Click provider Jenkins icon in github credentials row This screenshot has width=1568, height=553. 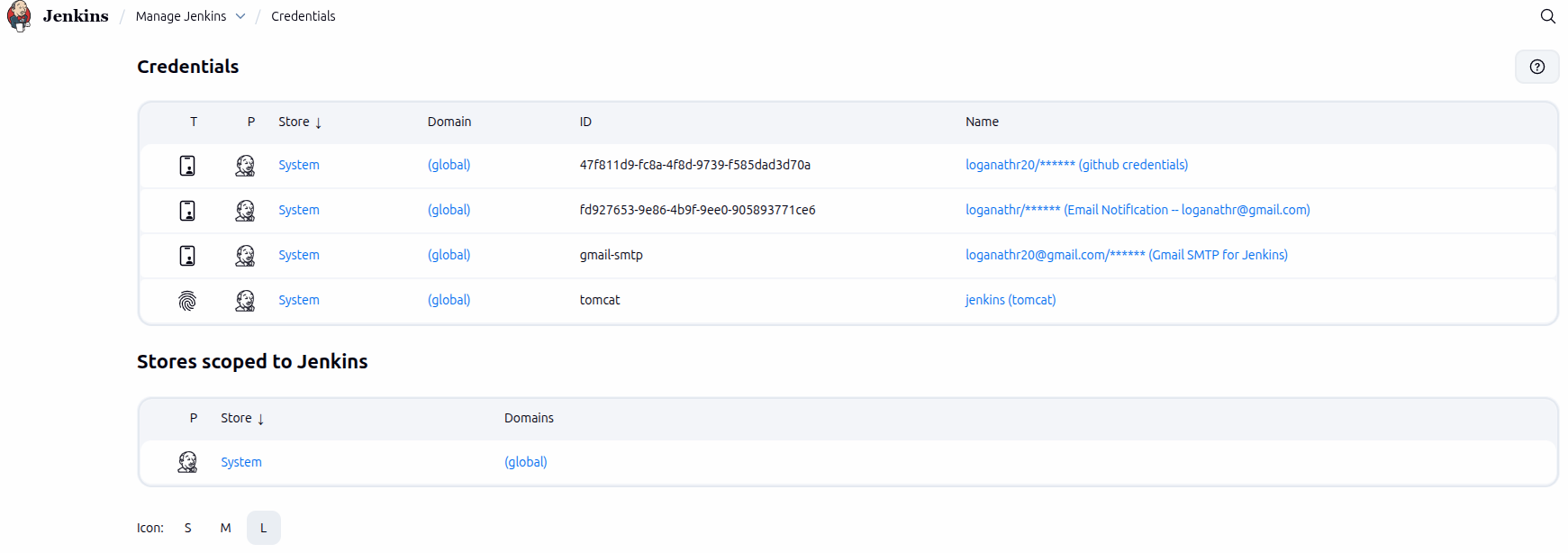(x=245, y=166)
